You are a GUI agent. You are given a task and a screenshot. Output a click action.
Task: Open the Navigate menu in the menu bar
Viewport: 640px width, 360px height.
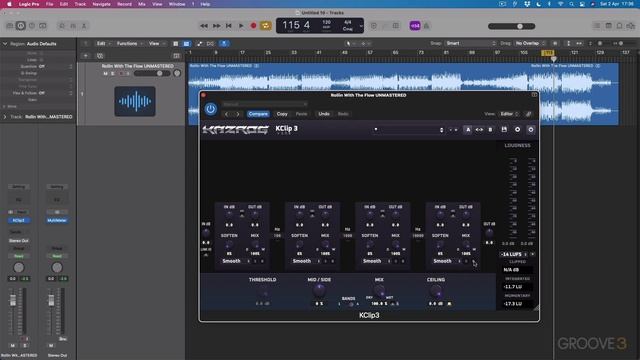[x=101, y=4]
